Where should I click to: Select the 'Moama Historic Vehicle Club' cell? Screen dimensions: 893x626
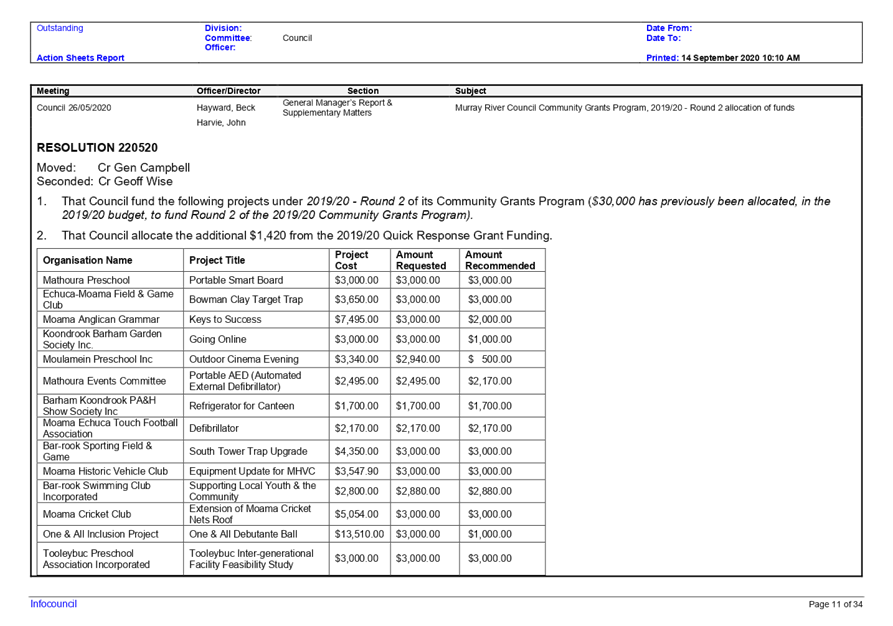(110, 471)
